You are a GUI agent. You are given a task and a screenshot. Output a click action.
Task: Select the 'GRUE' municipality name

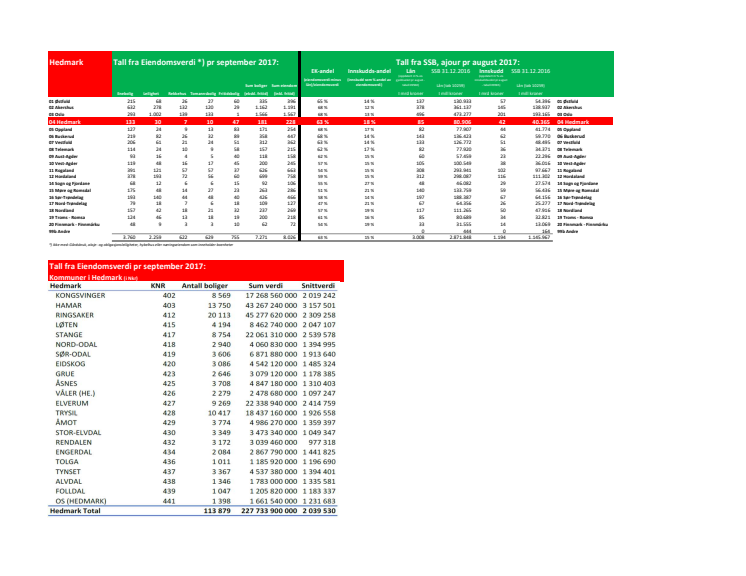coord(65,374)
